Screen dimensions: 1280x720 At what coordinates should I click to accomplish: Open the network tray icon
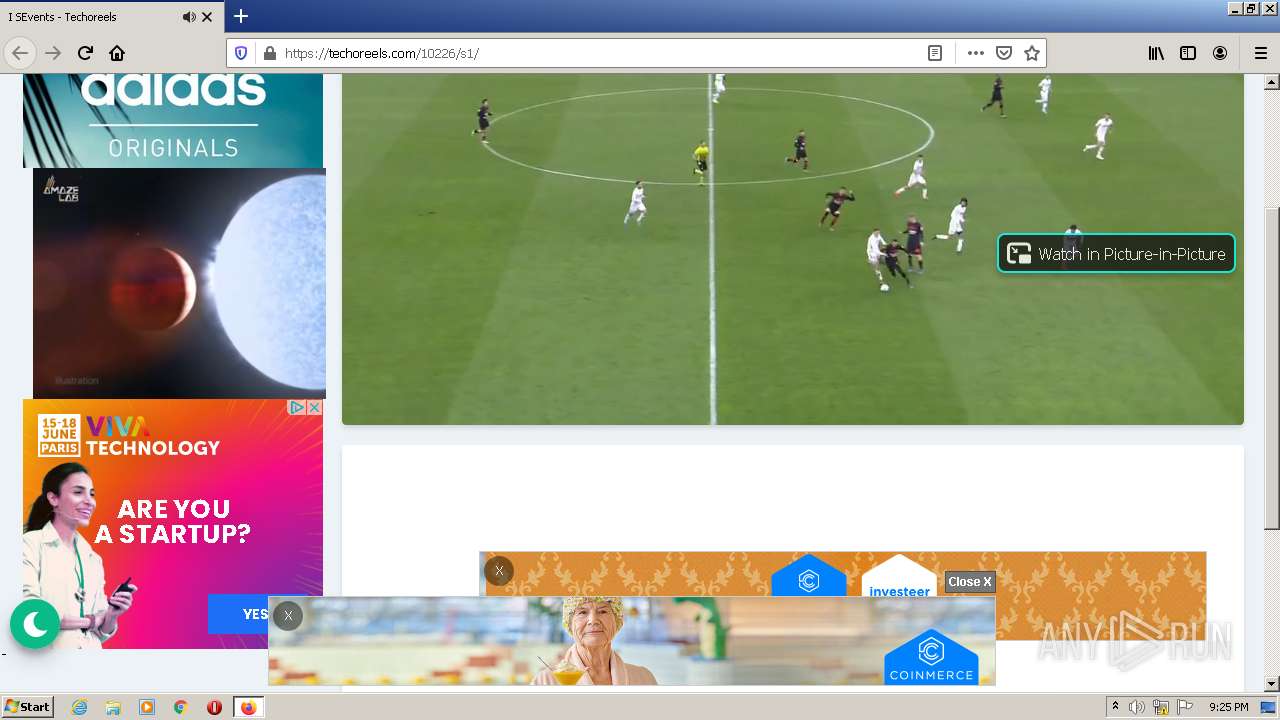click(x=1161, y=707)
